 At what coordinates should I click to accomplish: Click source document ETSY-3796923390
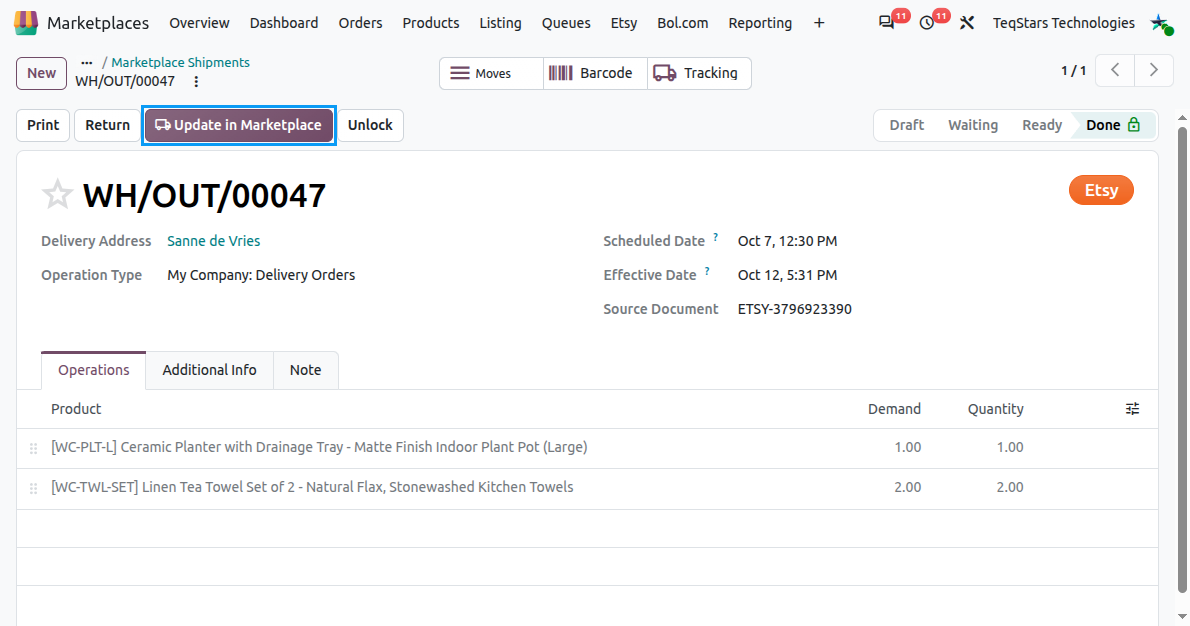[795, 310]
